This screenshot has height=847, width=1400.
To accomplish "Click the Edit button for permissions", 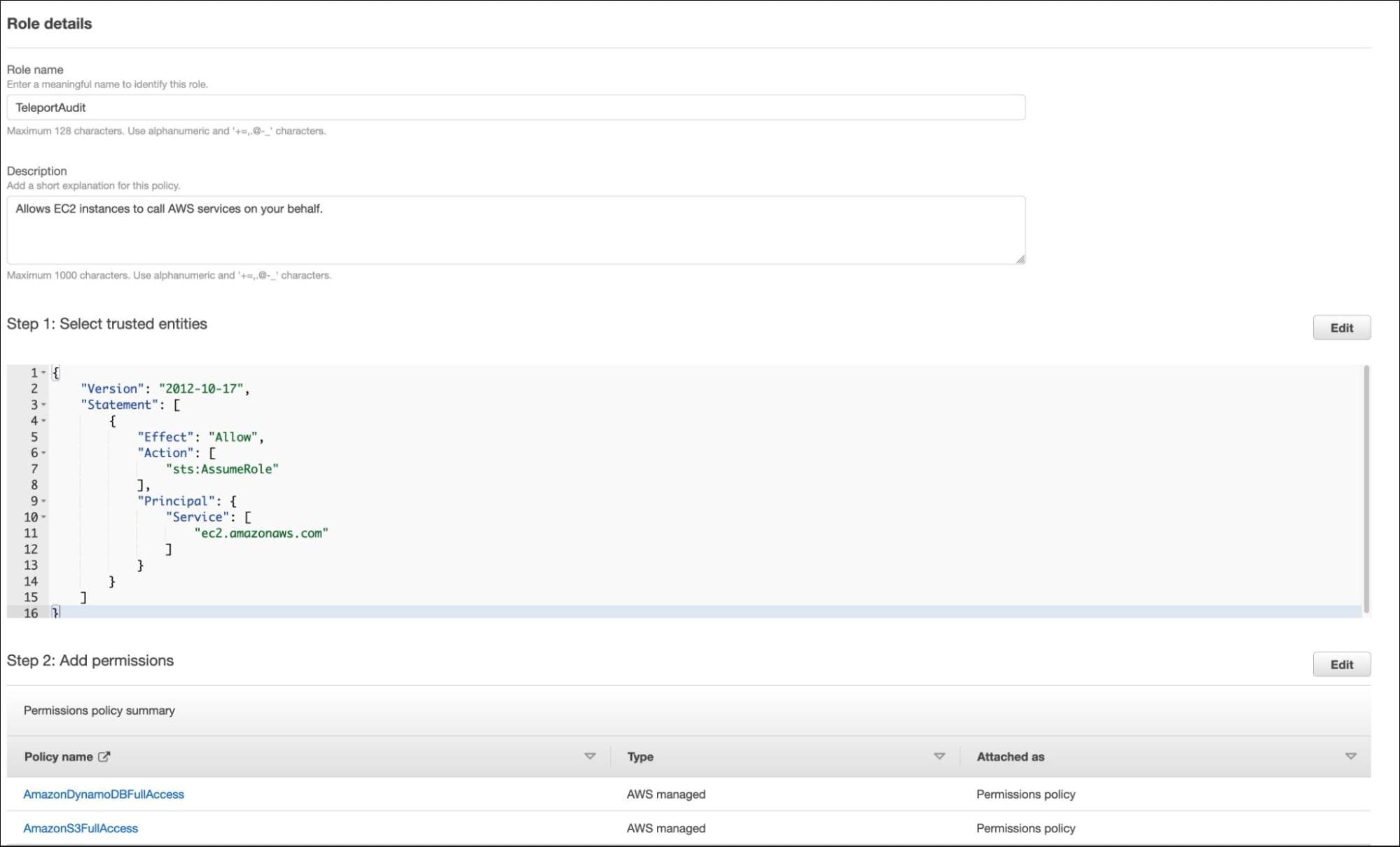I will pyautogui.click(x=1342, y=664).
